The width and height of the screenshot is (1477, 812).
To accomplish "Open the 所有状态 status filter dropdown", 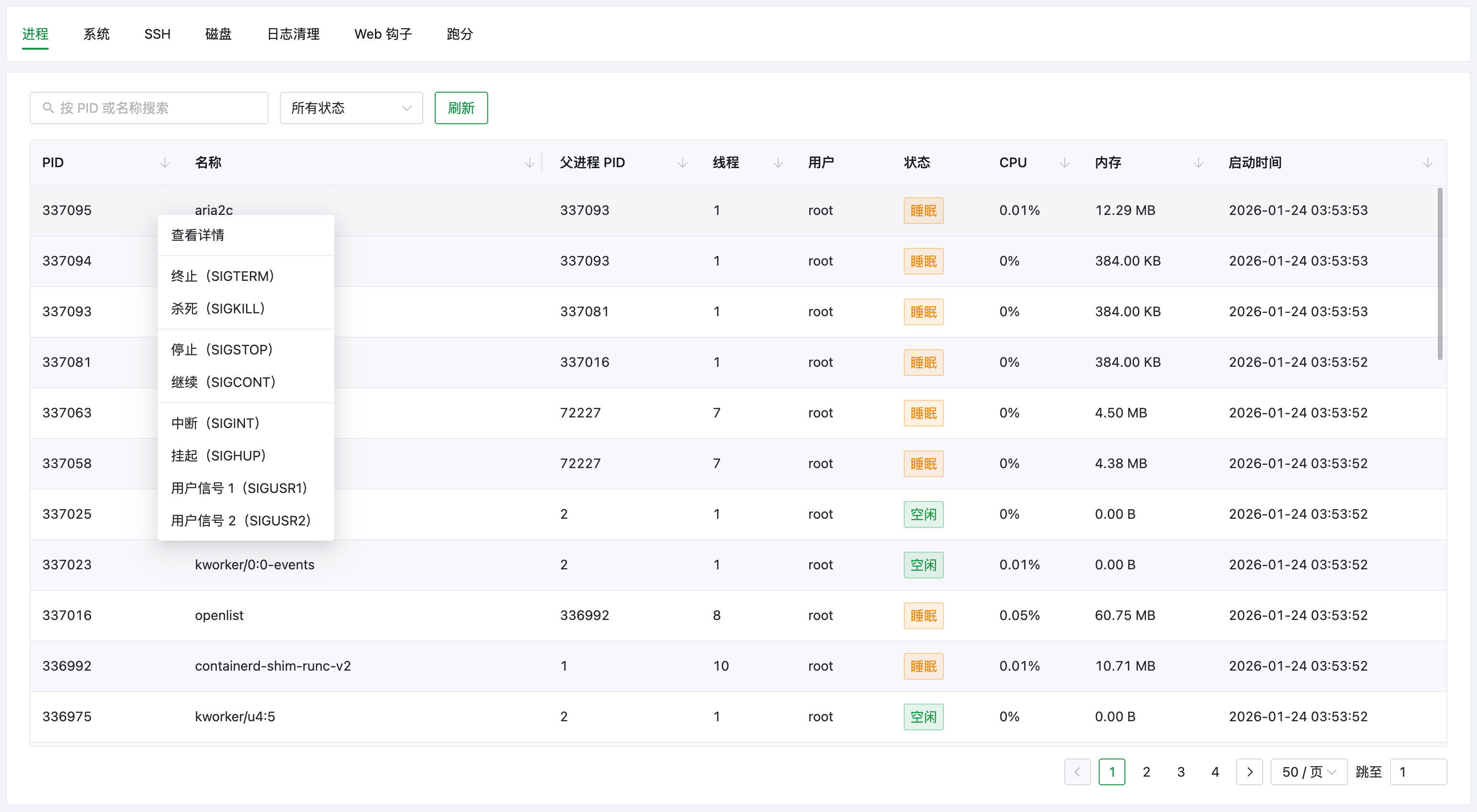I will [351, 108].
